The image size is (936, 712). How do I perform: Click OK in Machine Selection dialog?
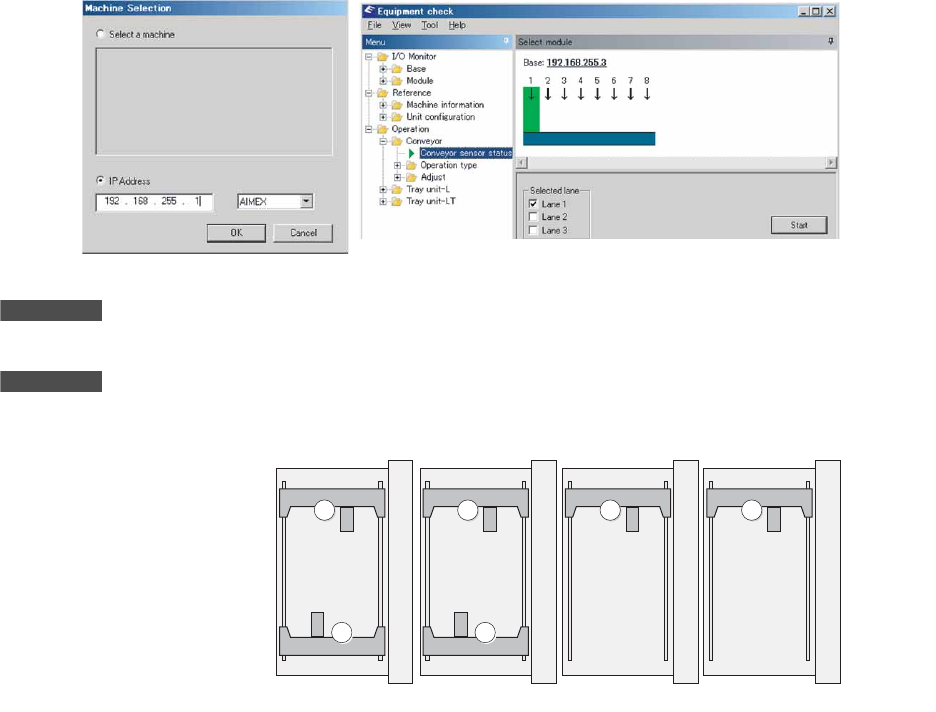click(x=236, y=233)
